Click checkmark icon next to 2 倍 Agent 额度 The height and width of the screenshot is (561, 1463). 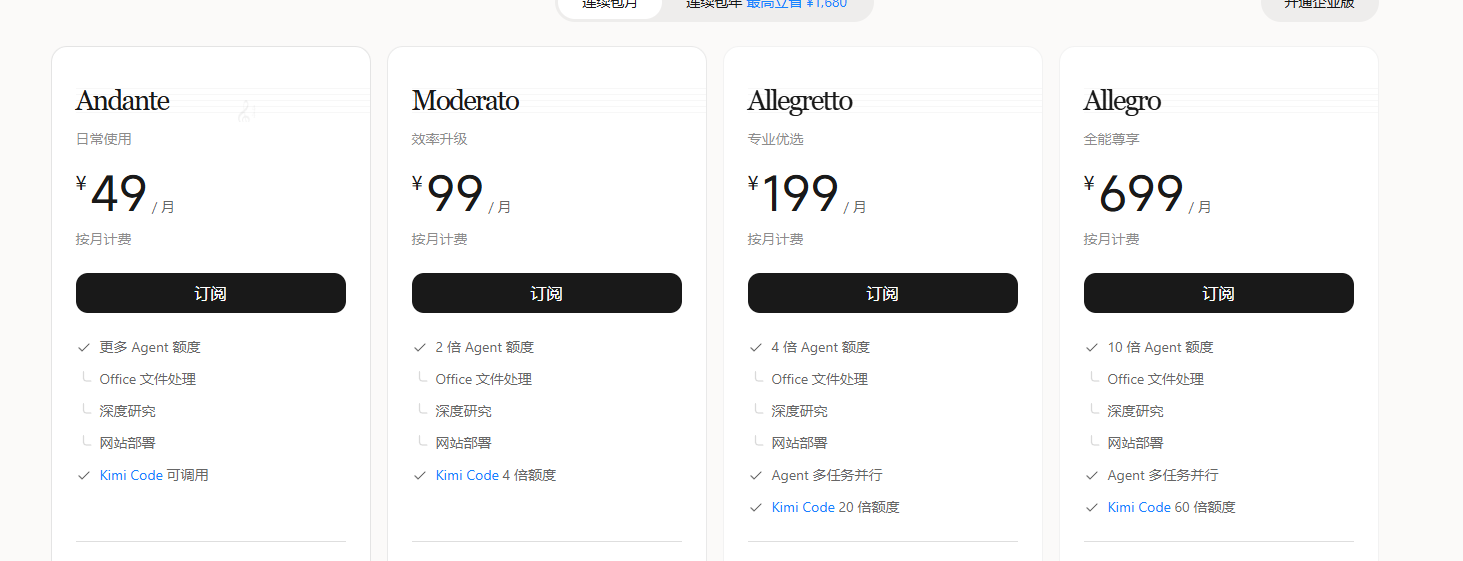[x=420, y=347]
